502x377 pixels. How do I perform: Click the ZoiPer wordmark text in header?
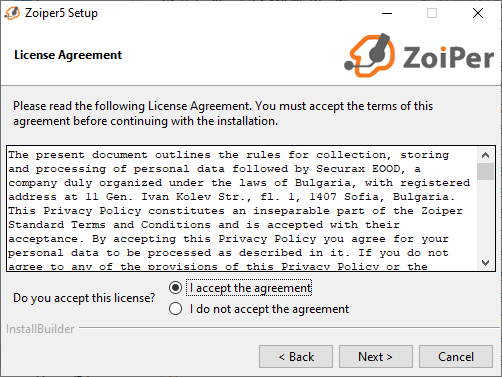click(x=448, y=58)
